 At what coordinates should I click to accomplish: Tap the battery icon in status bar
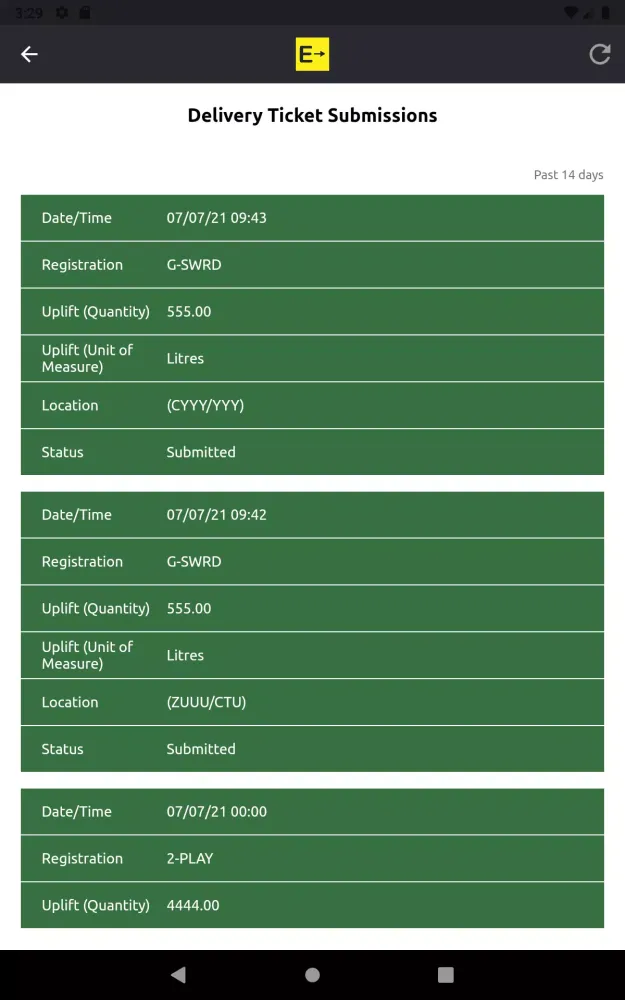click(x=606, y=13)
